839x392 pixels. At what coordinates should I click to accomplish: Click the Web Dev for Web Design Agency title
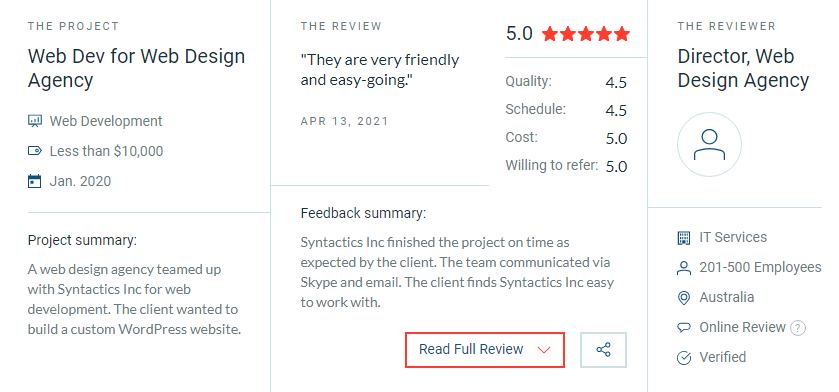coord(136,68)
